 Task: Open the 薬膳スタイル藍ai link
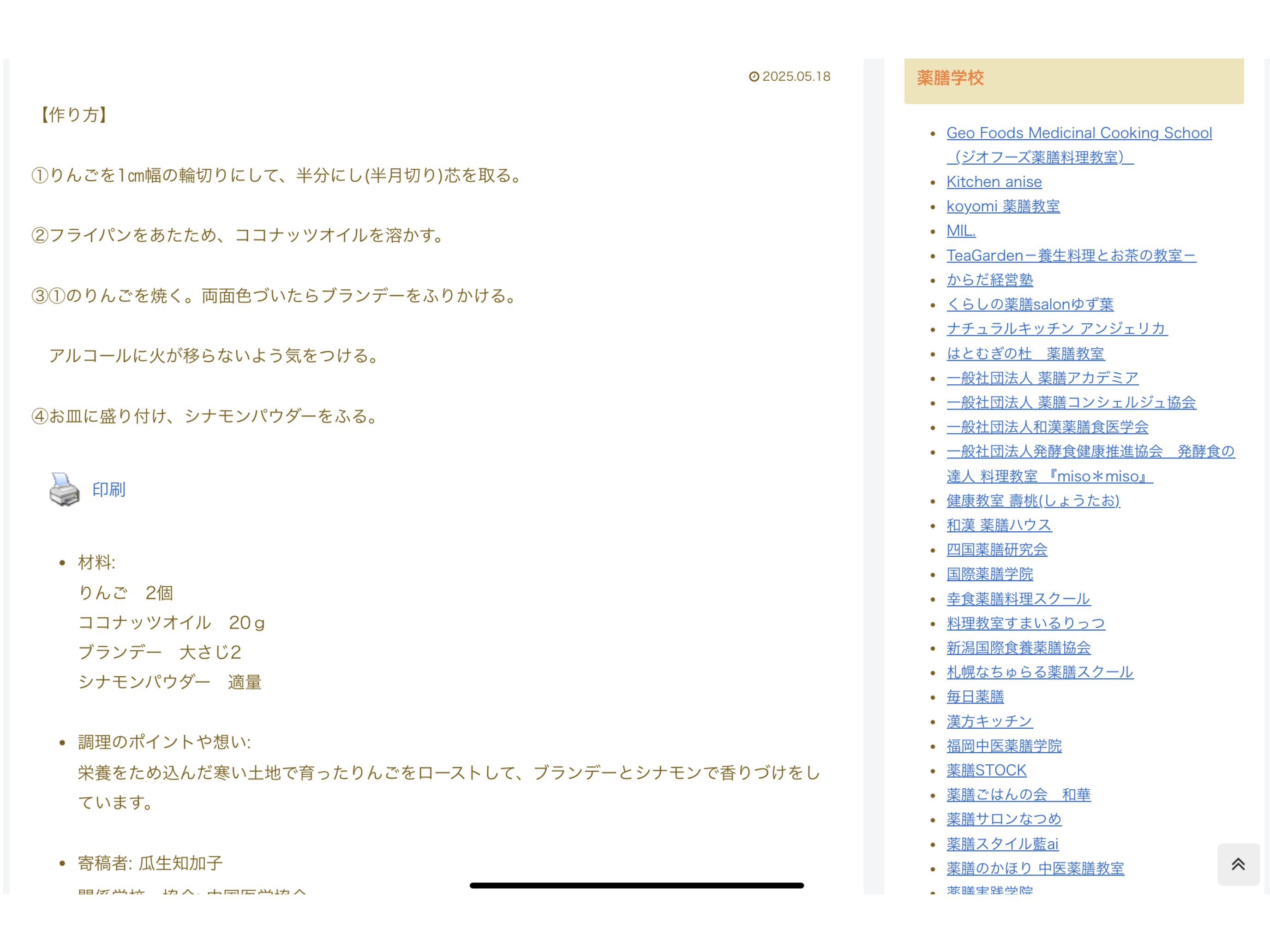tap(1002, 844)
